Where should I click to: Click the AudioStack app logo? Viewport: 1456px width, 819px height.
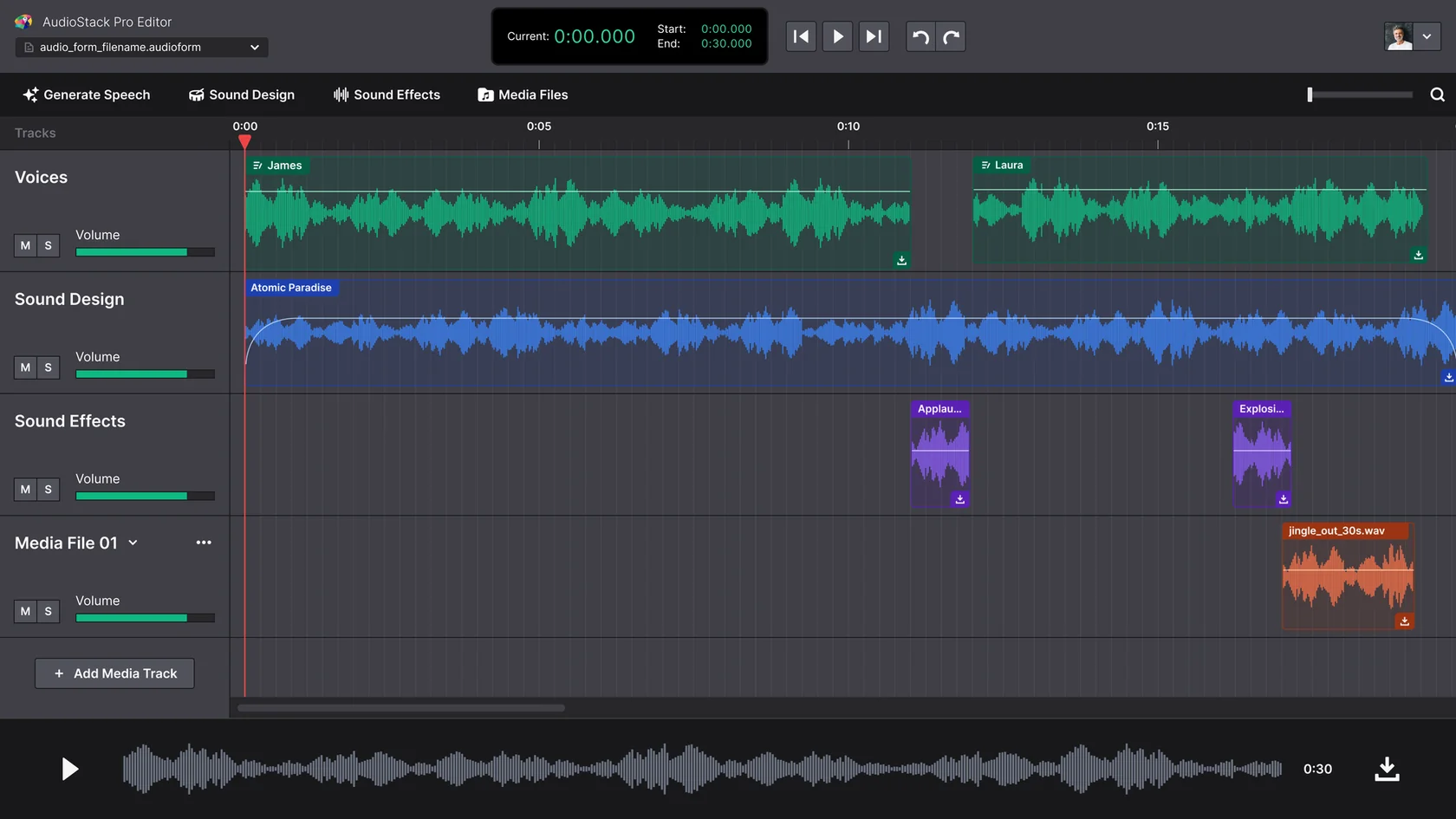coord(23,22)
